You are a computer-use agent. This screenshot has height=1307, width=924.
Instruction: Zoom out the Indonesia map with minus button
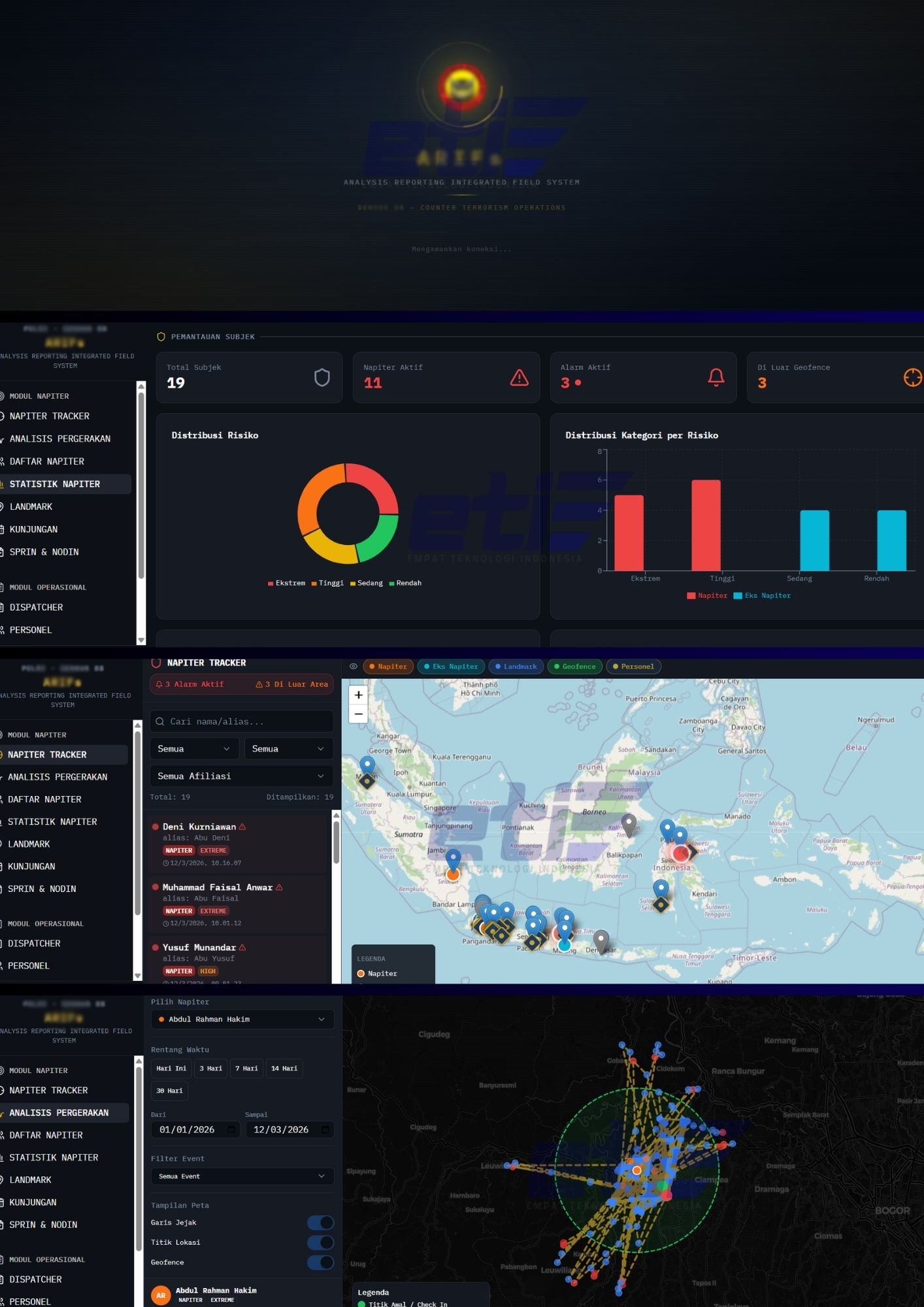358,714
